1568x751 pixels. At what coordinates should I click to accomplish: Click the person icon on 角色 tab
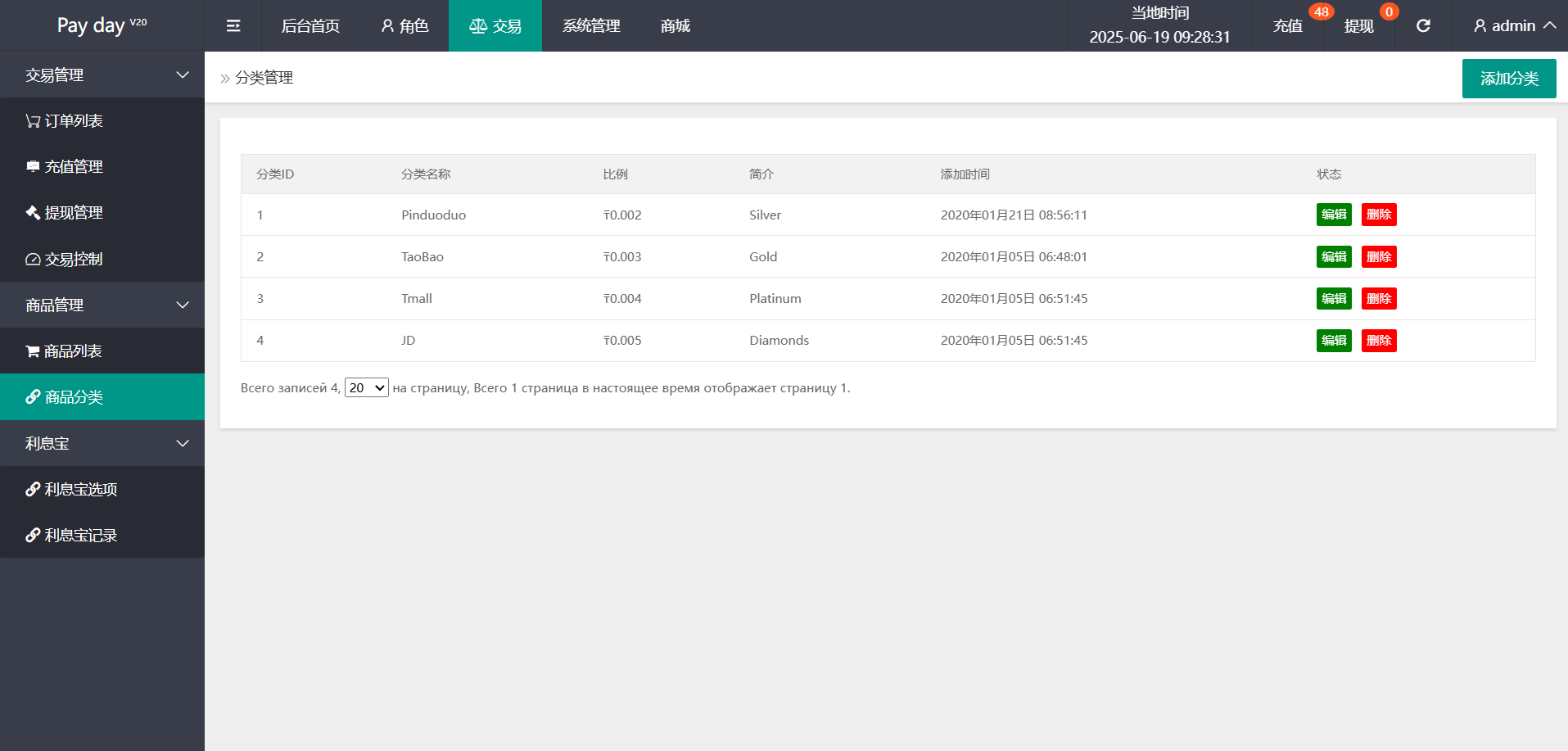pos(387,26)
